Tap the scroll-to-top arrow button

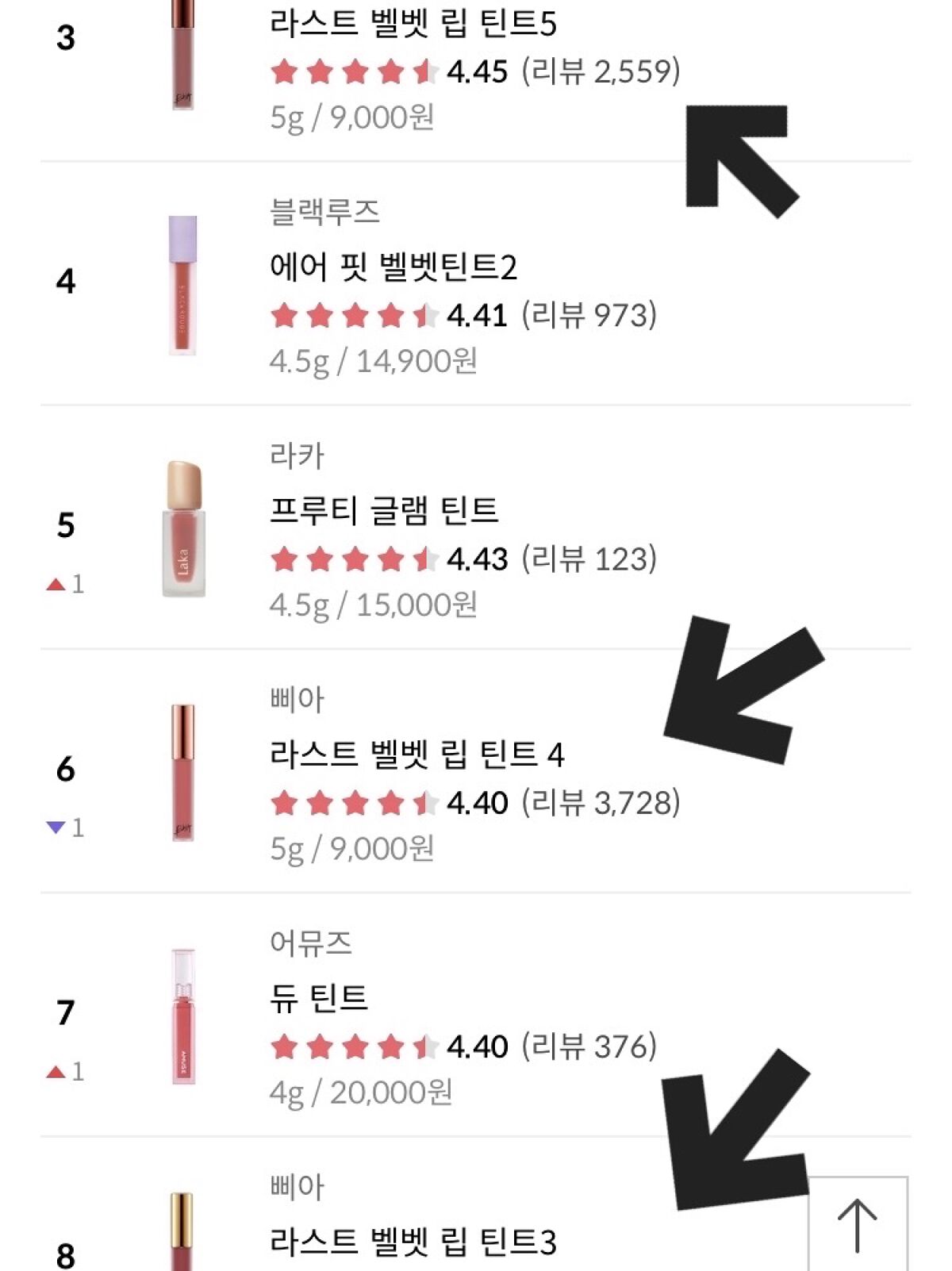[x=858, y=1224]
